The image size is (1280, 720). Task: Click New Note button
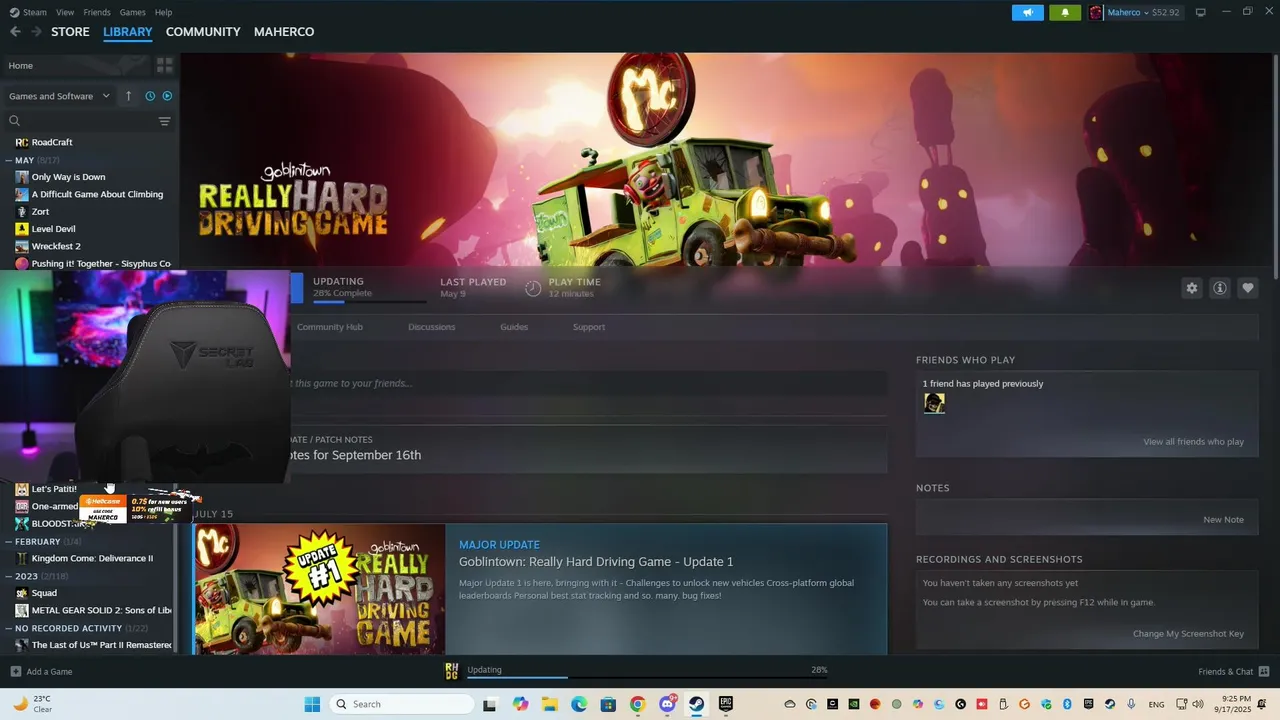(x=1223, y=520)
